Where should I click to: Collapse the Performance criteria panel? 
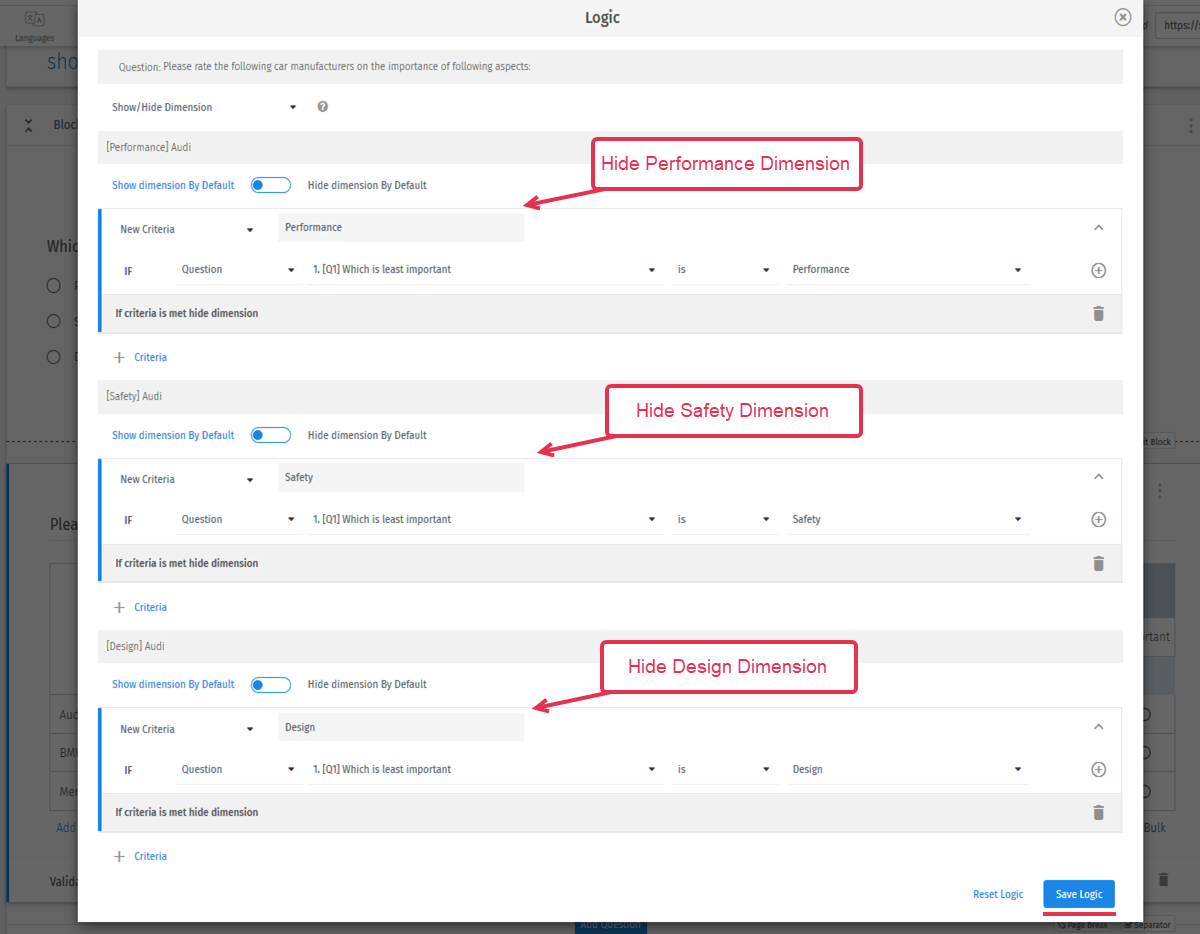click(x=1098, y=226)
